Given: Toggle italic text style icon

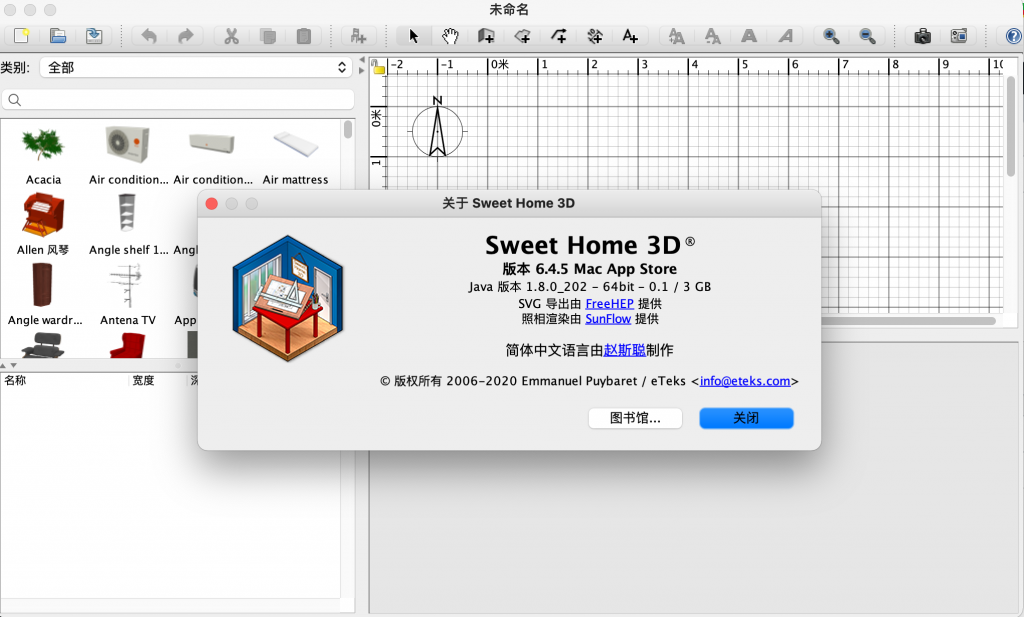Looking at the screenshot, I should coord(785,36).
